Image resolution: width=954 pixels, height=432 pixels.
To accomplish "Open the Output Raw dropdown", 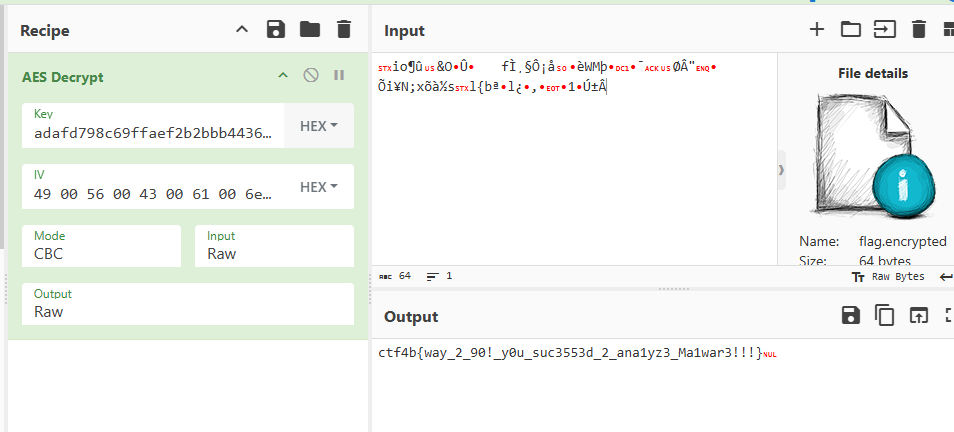I will pyautogui.click(x=188, y=304).
